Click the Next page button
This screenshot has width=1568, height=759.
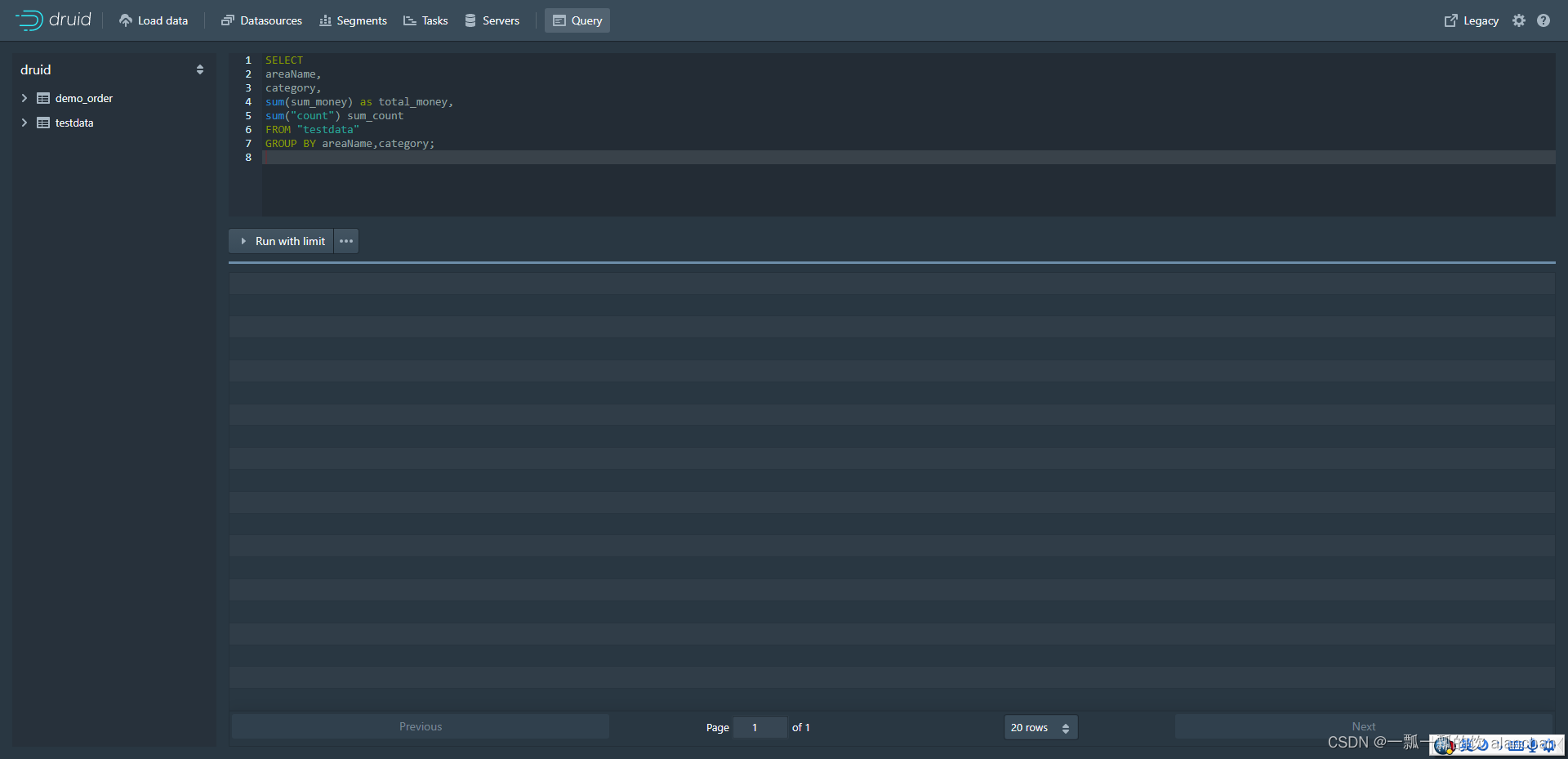click(1364, 726)
